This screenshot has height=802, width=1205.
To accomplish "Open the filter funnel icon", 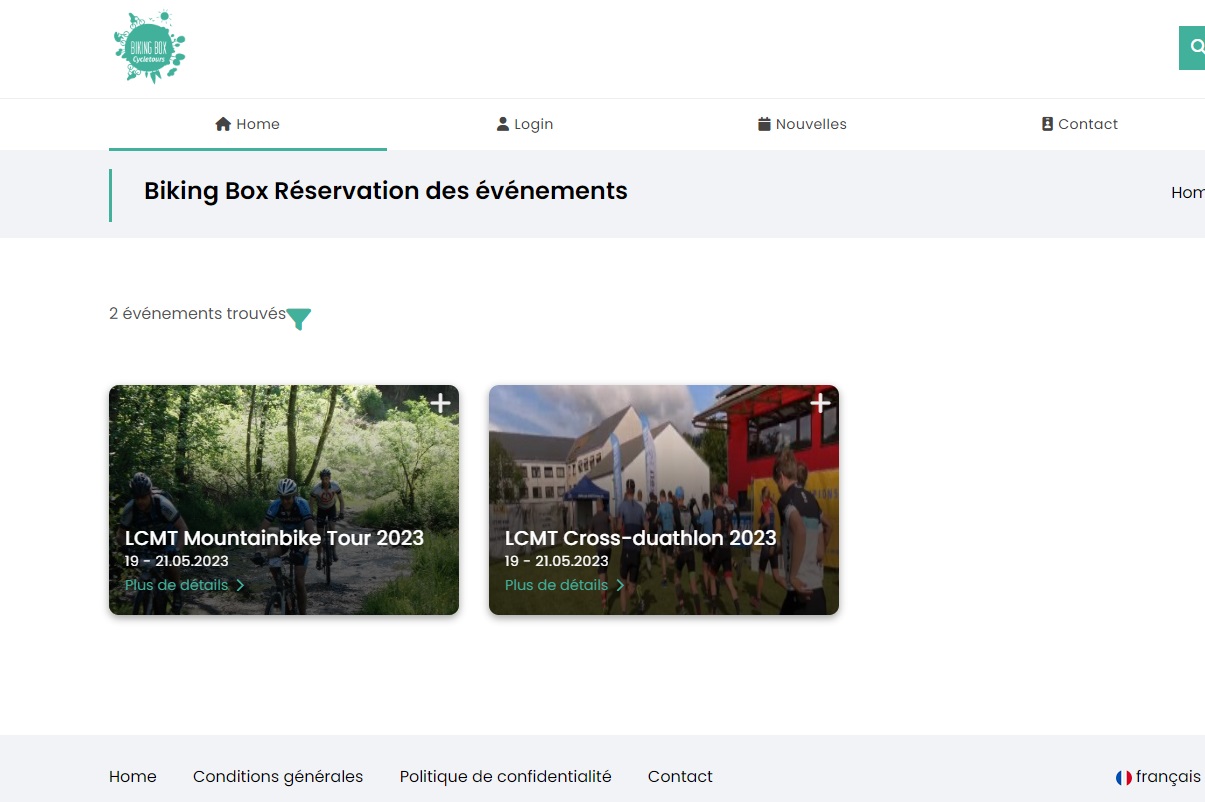I will [299, 319].
